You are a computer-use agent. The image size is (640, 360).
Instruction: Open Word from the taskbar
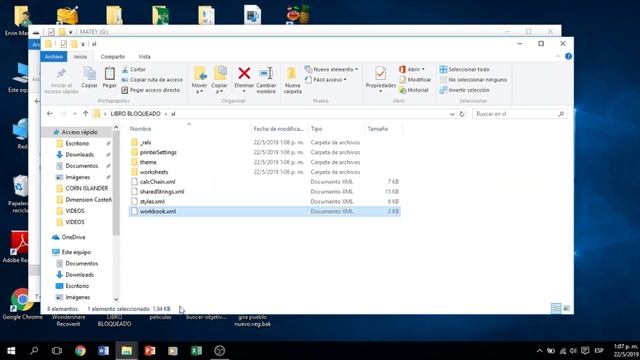103,351
